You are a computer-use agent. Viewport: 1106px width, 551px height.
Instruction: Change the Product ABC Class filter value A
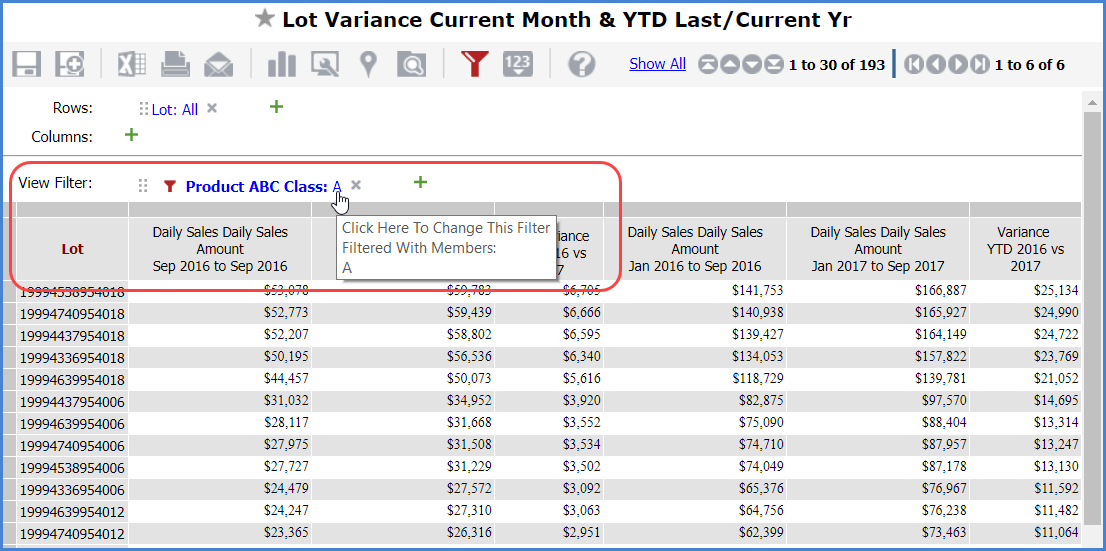337,186
